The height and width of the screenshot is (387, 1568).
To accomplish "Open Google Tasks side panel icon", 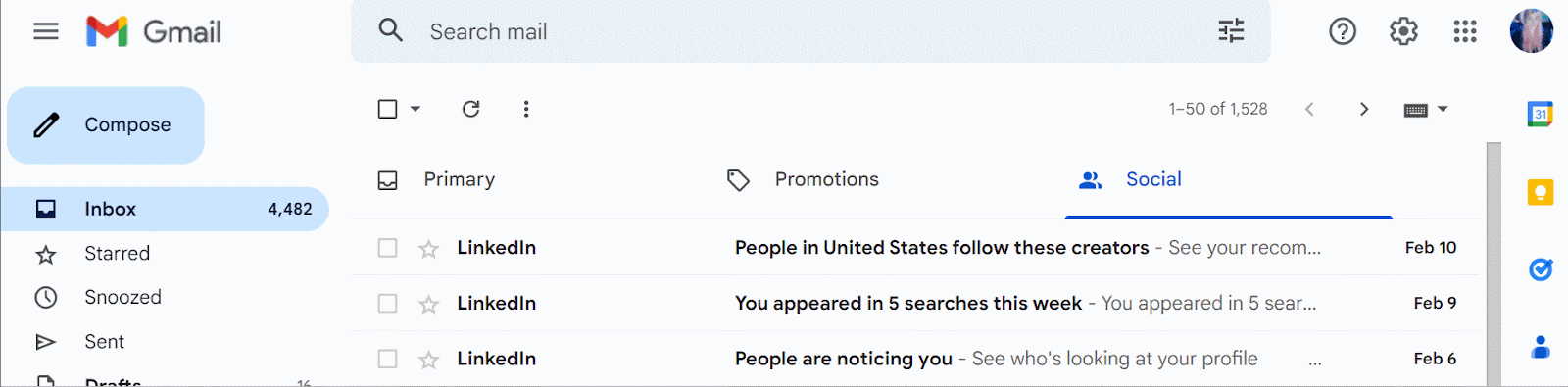I will pyautogui.click(x=1541, y=268).
